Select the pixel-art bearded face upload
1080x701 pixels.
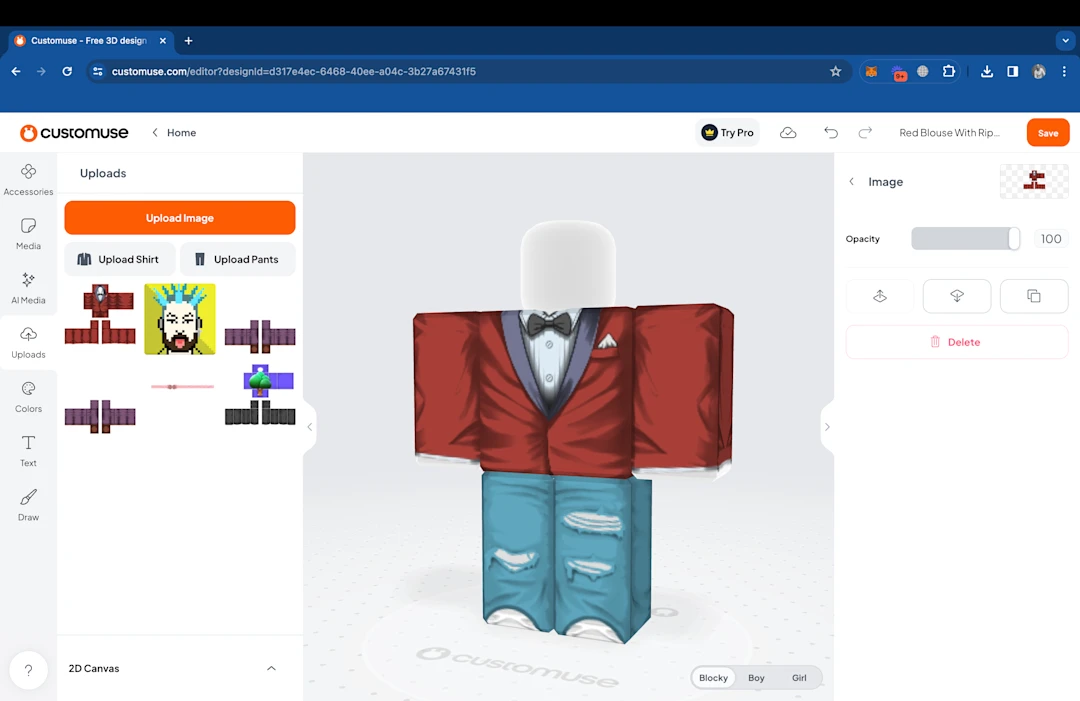[x=180, y=320]
